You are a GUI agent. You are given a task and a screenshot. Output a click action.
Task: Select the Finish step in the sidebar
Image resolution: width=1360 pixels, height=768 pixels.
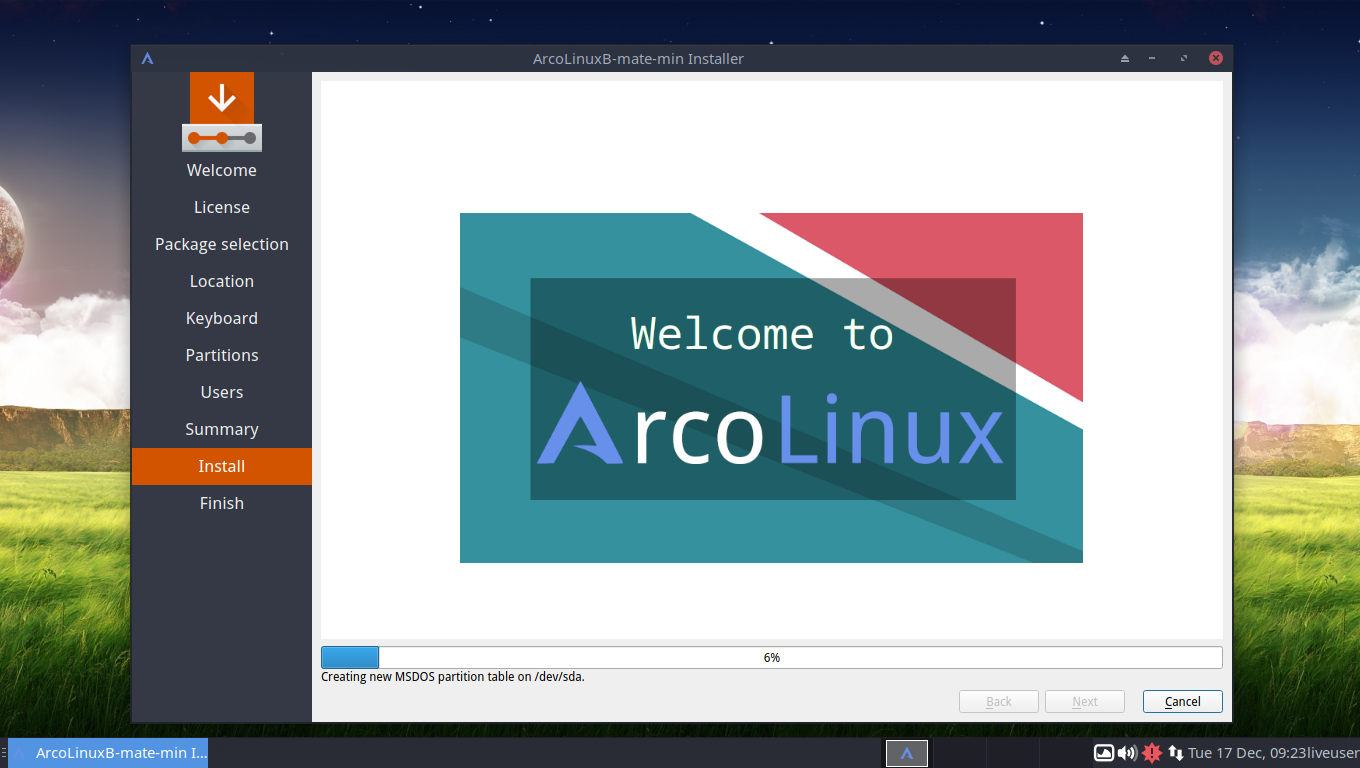[x=222, y=503]
